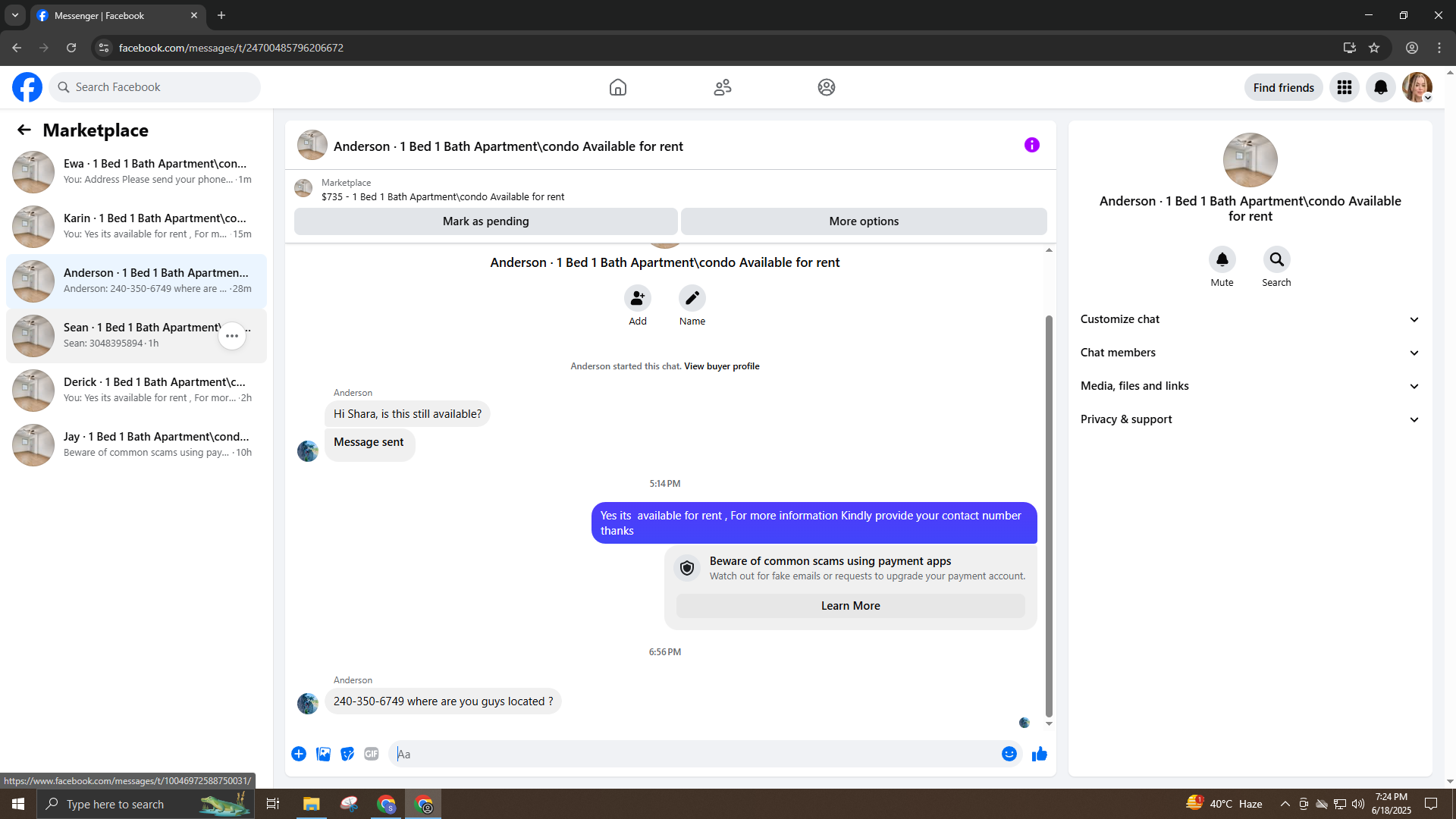Open the Windows notification center
This screenshot has width=1456, height=819.
(x=1432, y=804)
